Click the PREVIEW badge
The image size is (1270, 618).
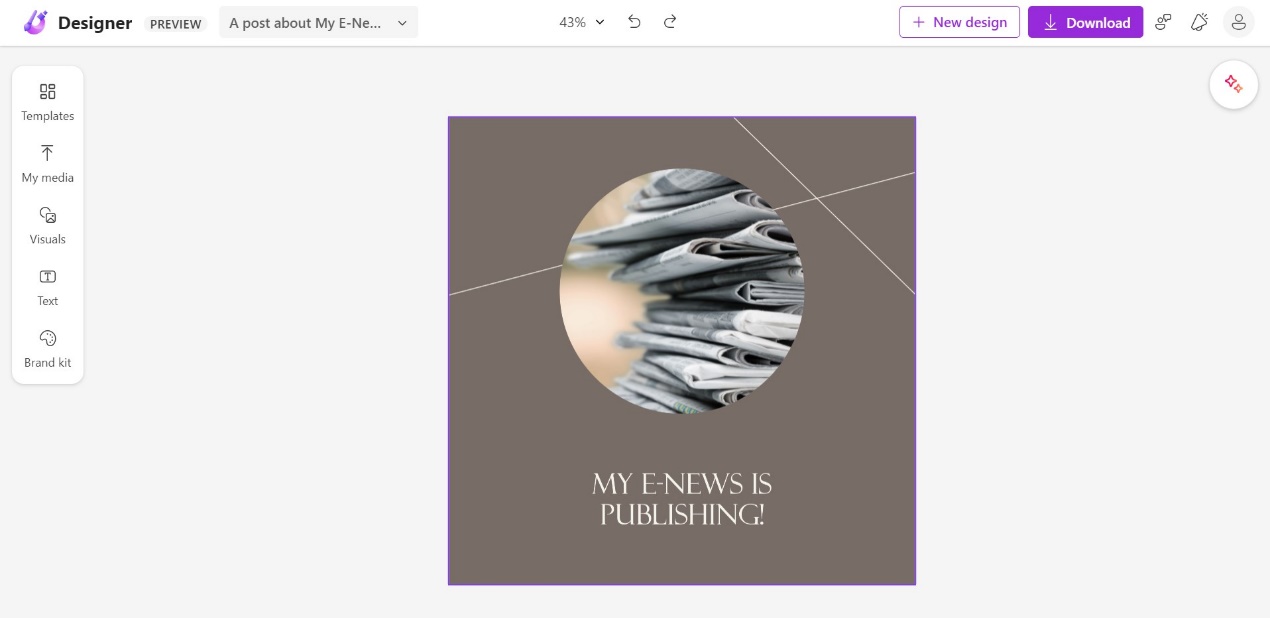click(176, 24)
